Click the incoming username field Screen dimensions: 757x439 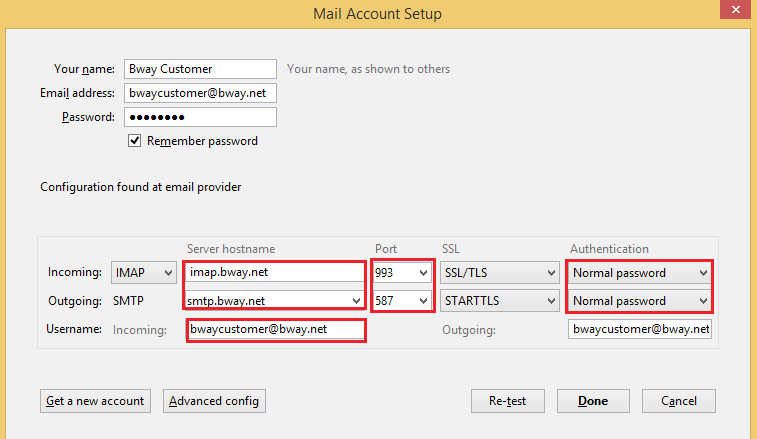click(276, 330)
